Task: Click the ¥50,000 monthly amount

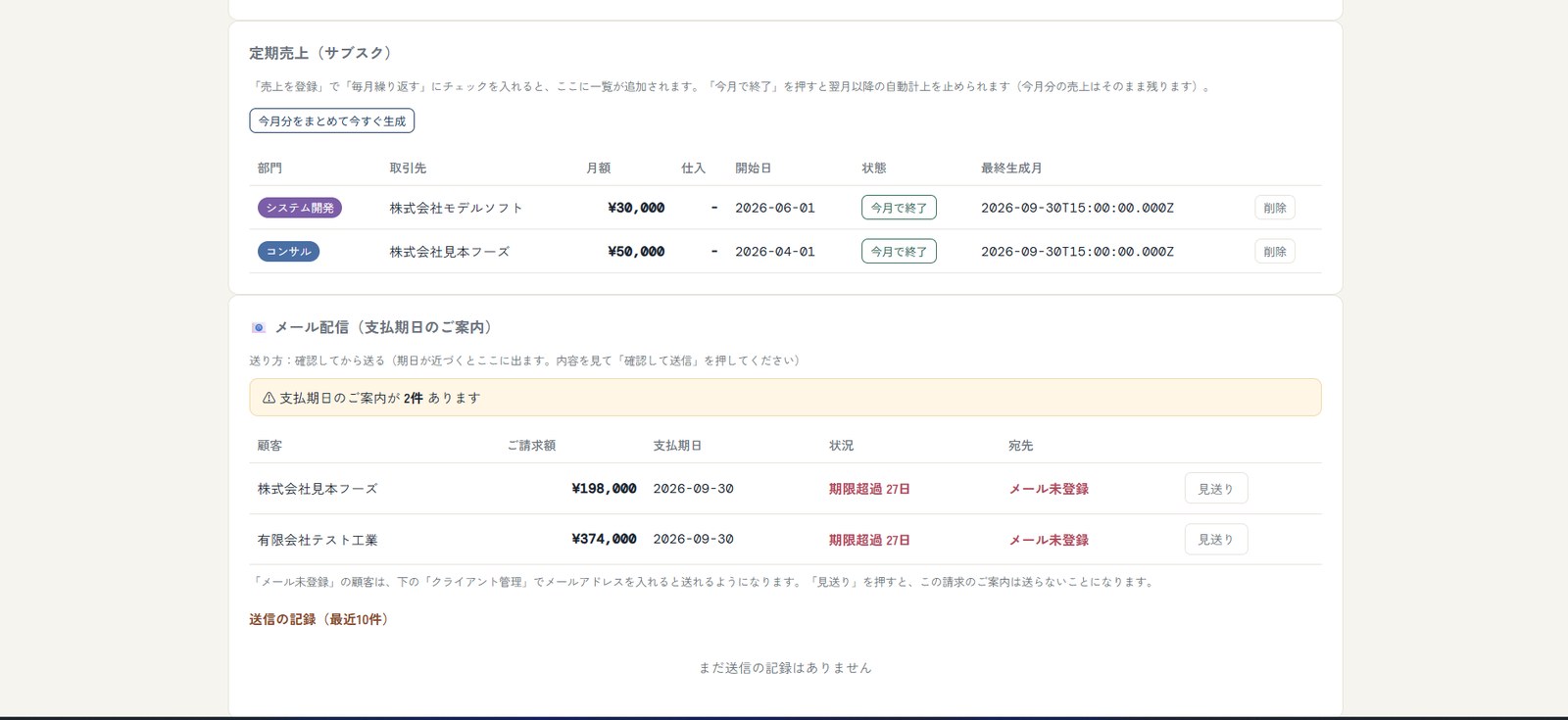Action: pyautogui.click(x=636, y=252)
